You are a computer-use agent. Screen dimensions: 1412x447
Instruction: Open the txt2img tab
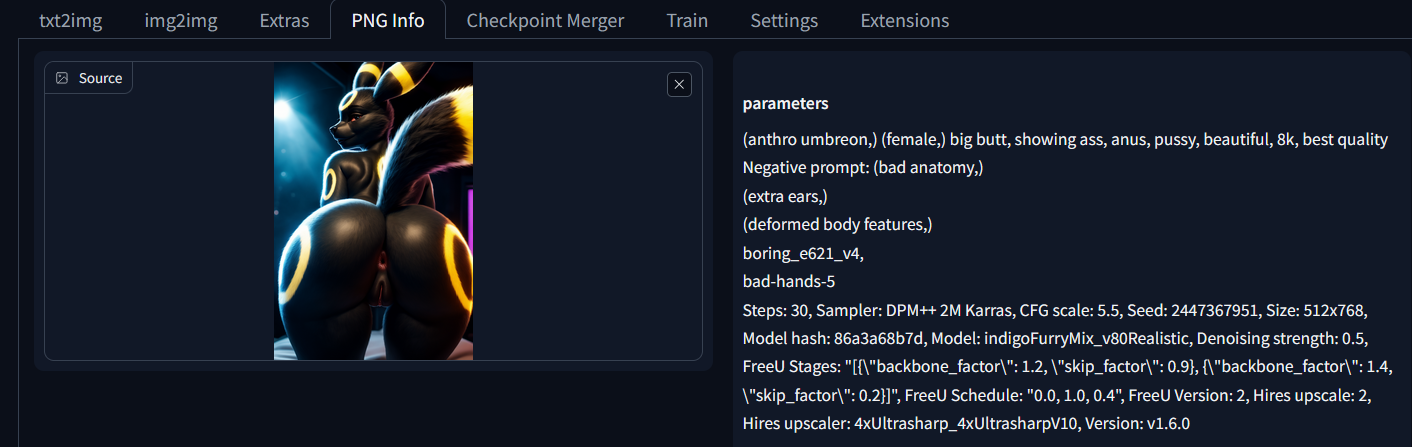click(x=70, y=20)
